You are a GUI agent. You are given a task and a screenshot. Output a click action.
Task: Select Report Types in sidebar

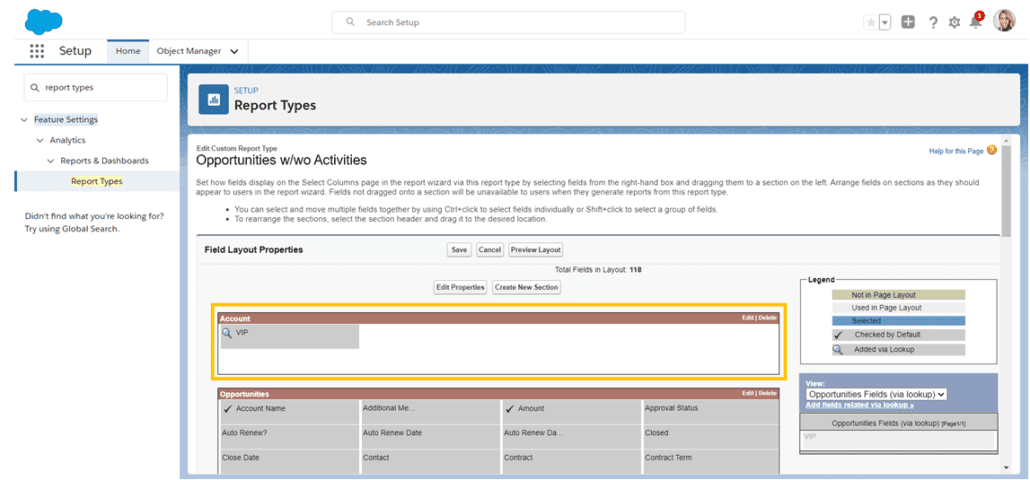pos(96,181)
